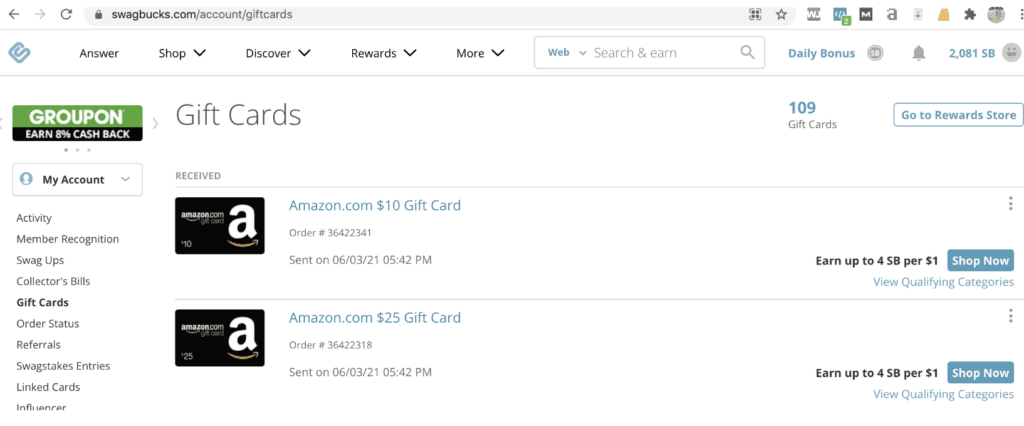Open options for the $10 gift card

point(1011,204)
